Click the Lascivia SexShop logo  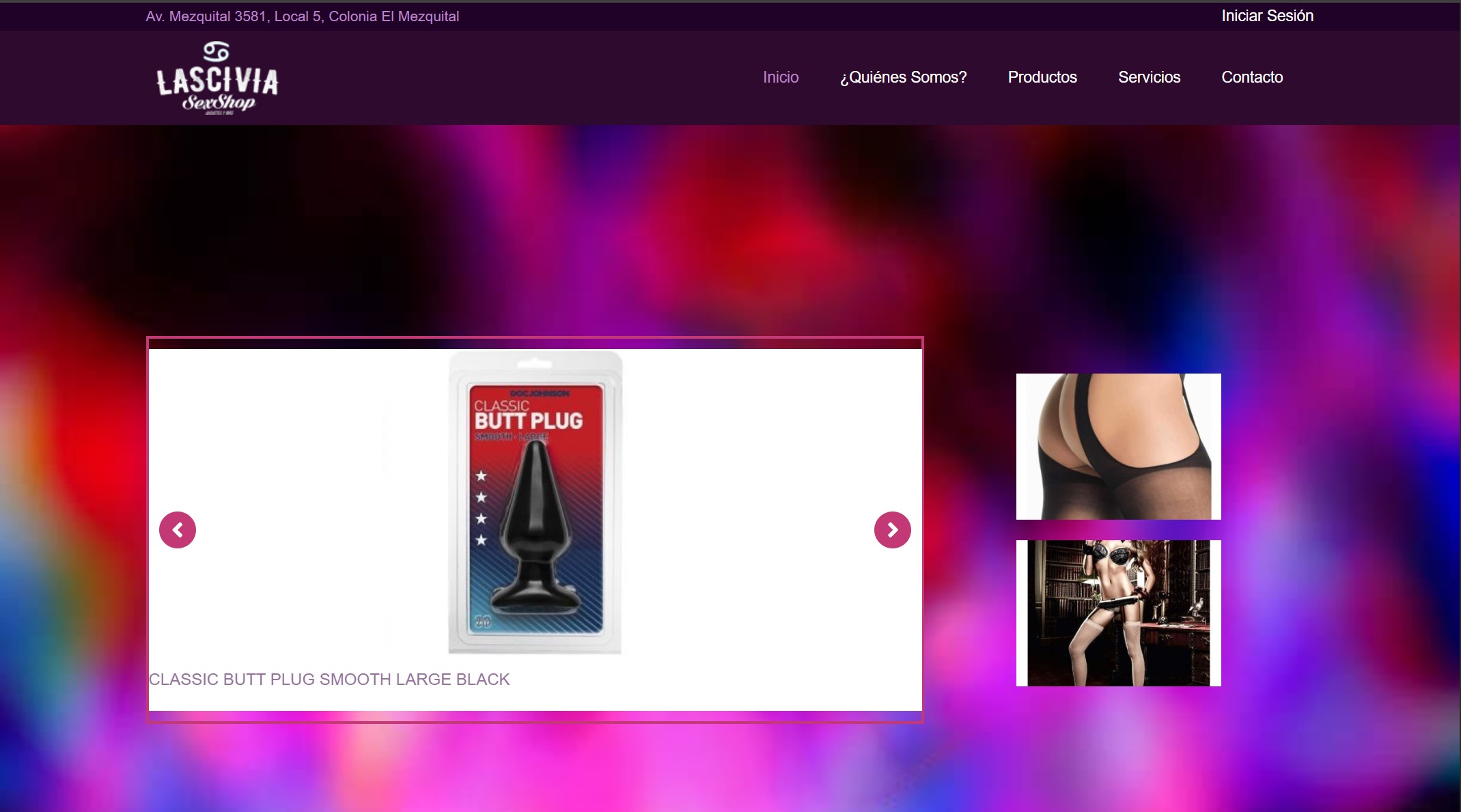pyautogui.click(x=217, y=78)
